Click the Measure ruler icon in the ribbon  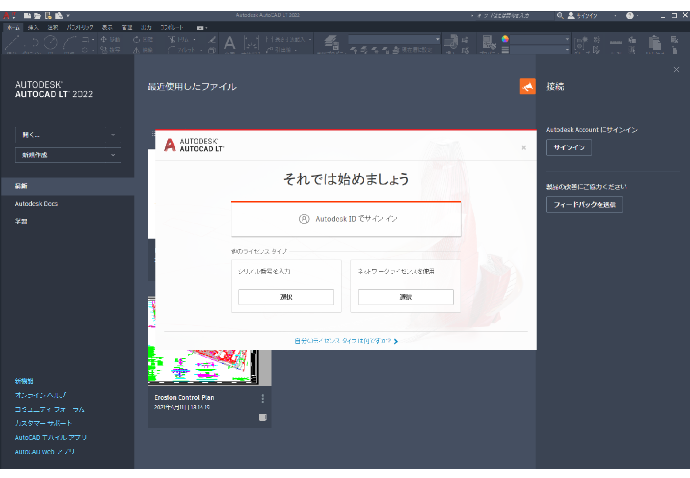pos(616,43)
